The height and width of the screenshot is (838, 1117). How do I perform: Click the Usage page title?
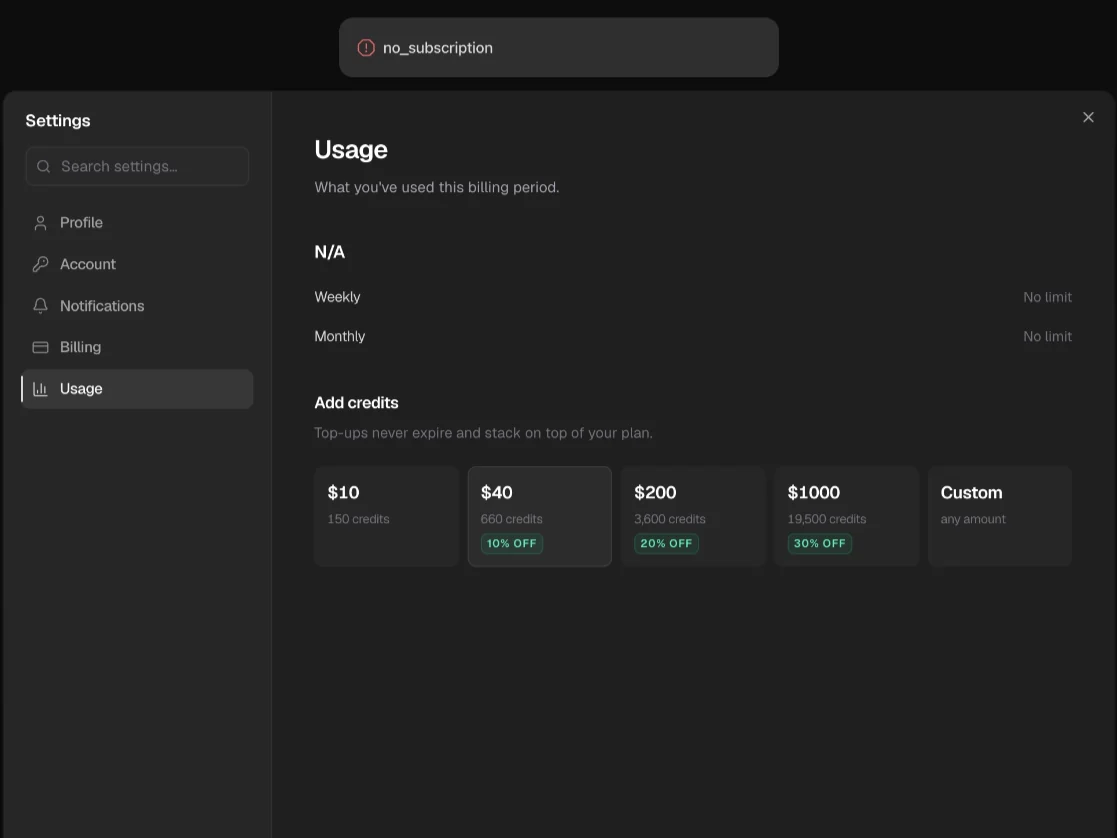[351, 150]
